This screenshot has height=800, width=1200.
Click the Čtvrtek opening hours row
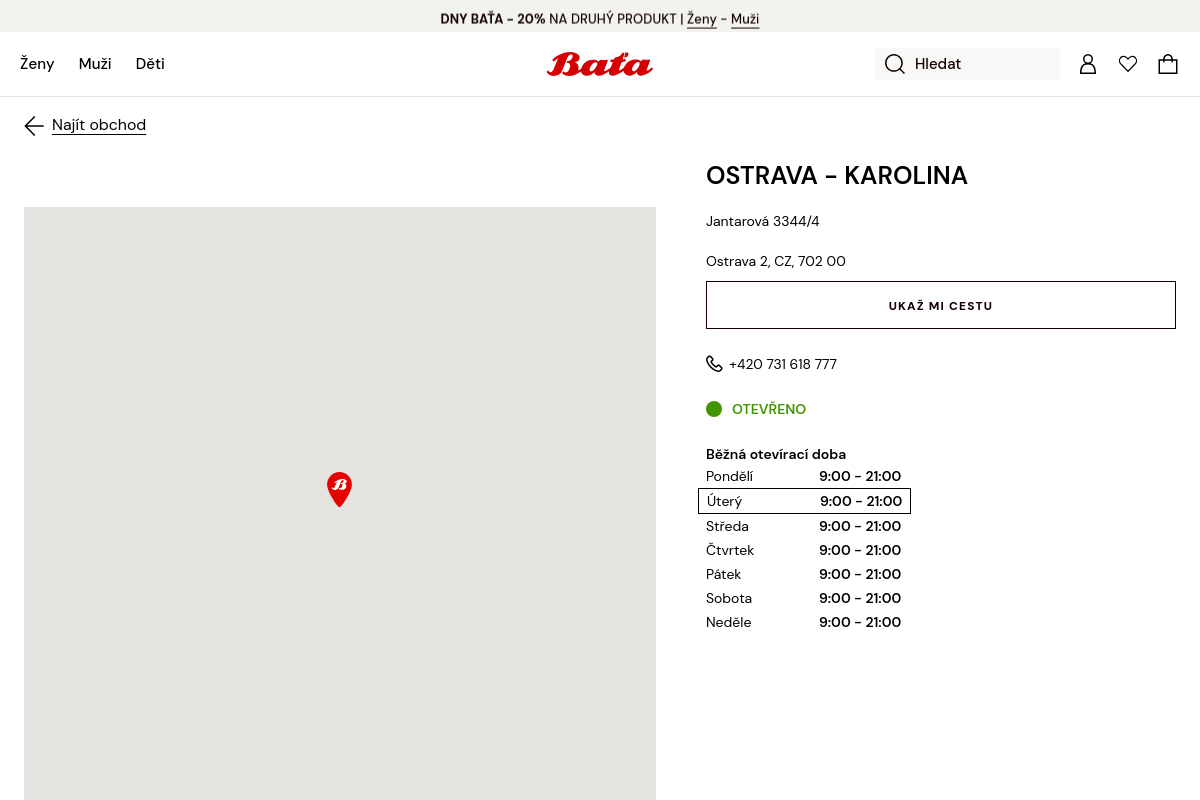(804, 550)
